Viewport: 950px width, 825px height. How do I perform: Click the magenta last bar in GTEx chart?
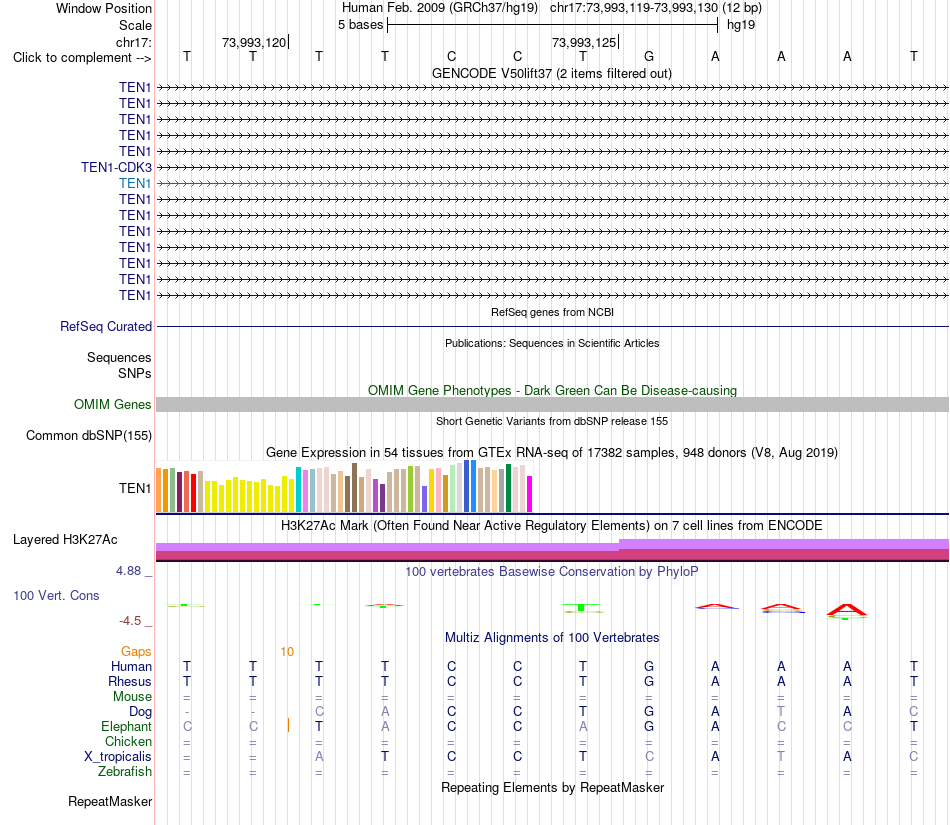[x=530, y=494]
